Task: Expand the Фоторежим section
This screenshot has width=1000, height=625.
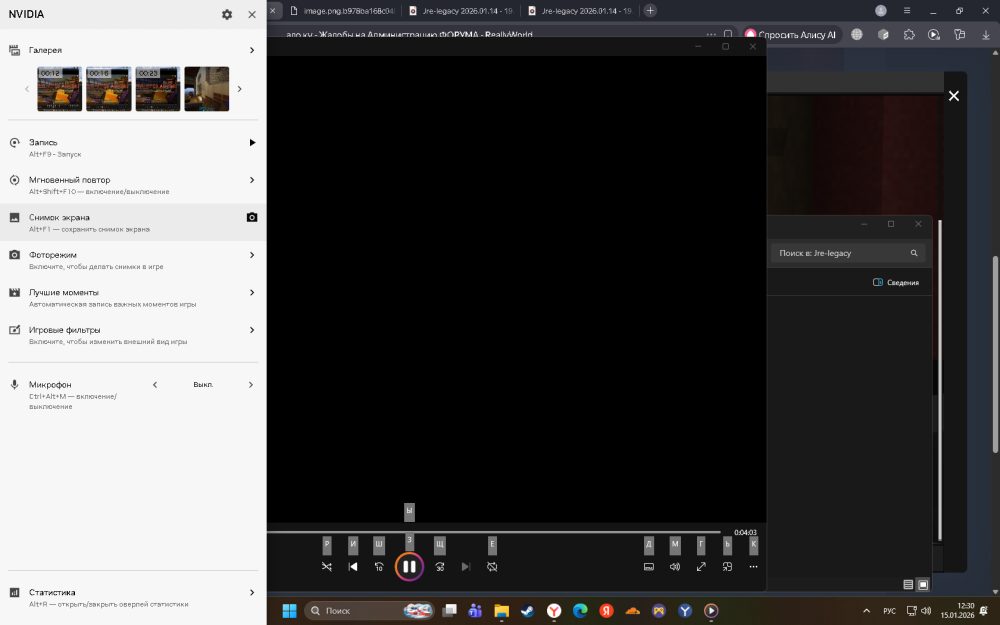Action: coord(252,255)
